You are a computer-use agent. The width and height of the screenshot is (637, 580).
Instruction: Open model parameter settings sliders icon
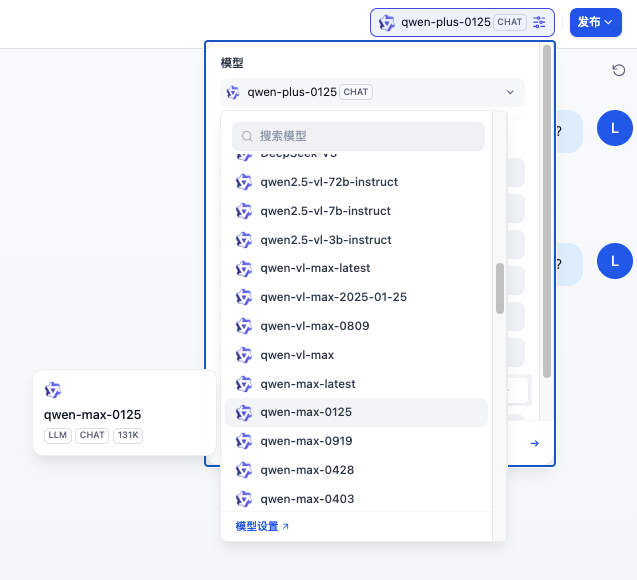(539, 22)
